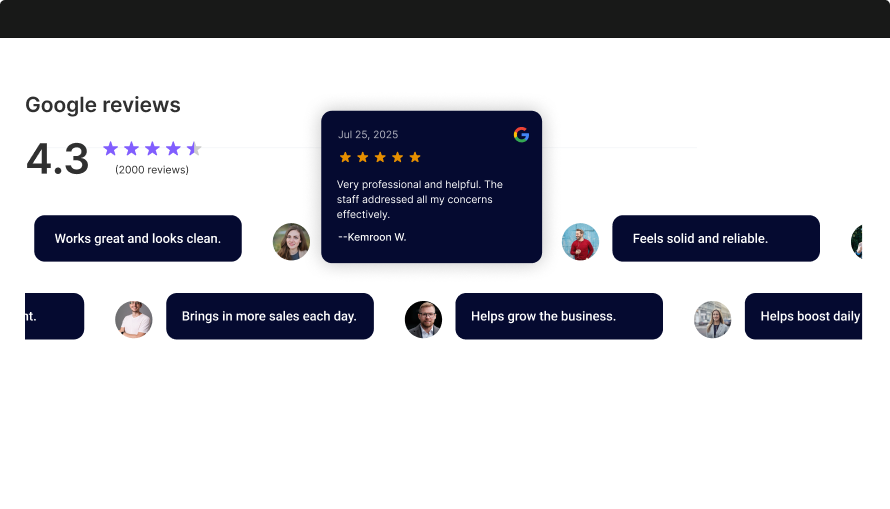Screen dimensions: 890x509
Task: Click the half-filled fifth purple star
Action: (194, 149)
